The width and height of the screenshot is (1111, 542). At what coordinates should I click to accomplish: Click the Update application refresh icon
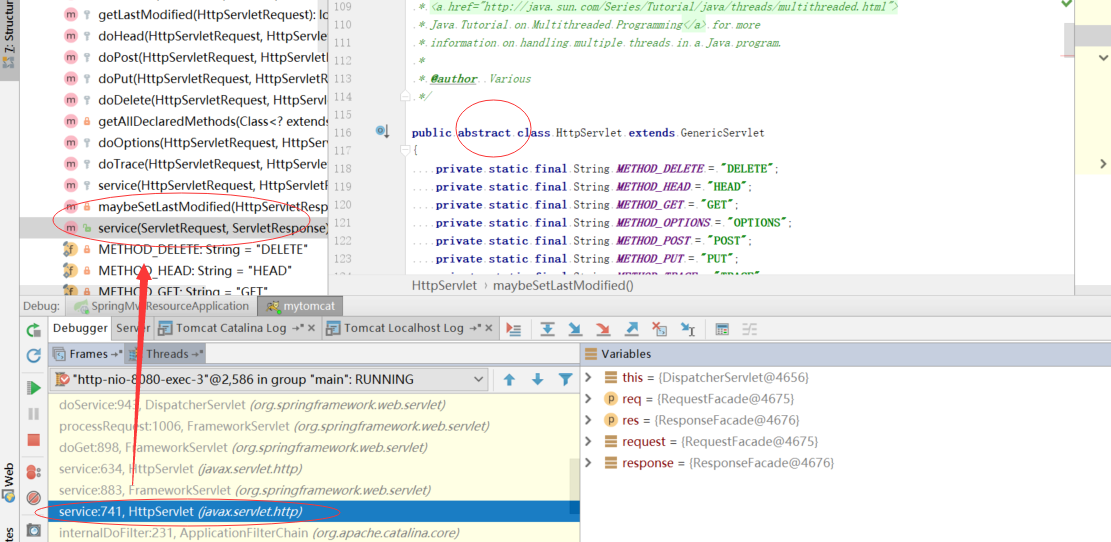[x=33, y=356]
